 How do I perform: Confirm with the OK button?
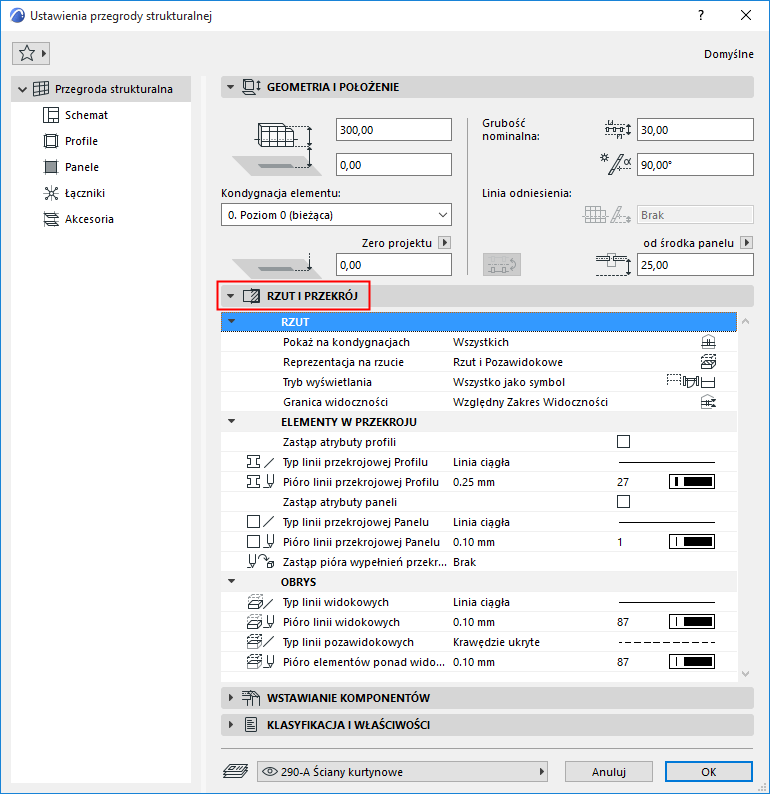(708, 772)
